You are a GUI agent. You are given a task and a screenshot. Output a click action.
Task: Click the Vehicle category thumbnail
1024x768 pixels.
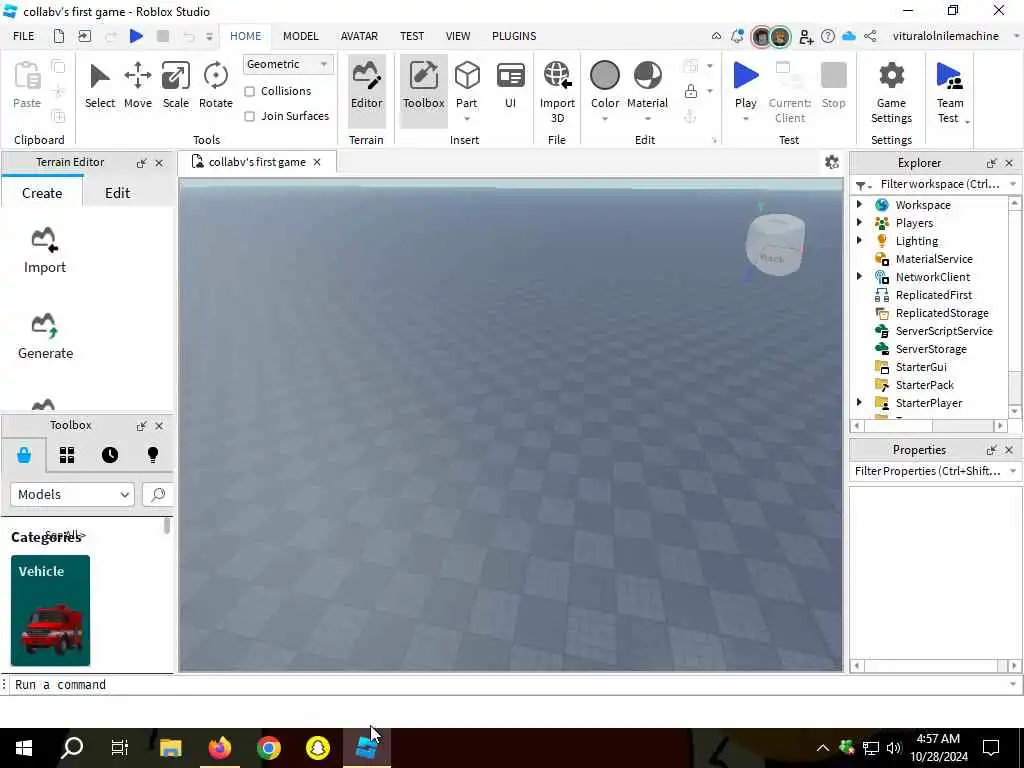point(50,611)
